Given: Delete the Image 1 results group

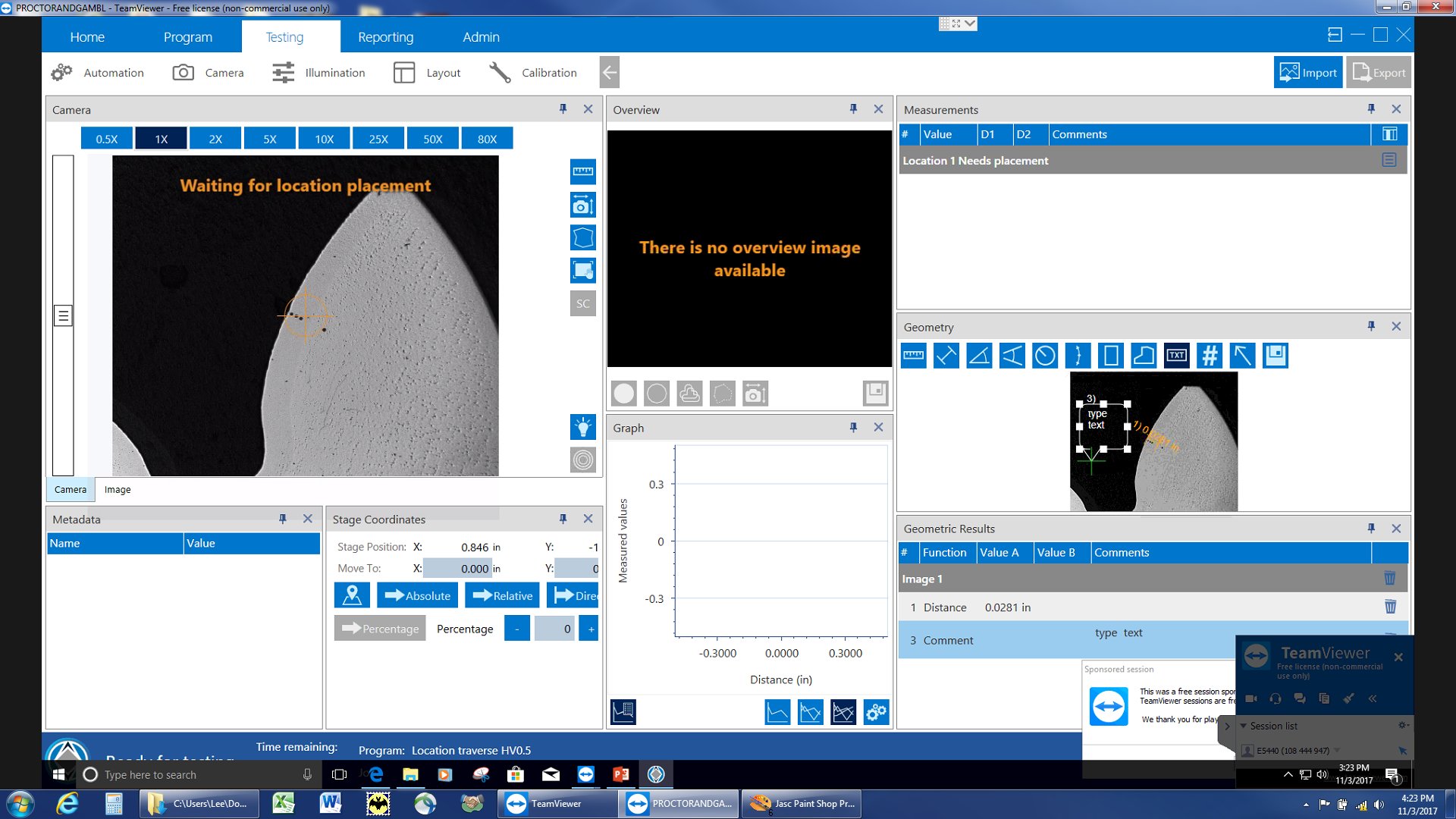Looking at the screenshot, I should click(x=1390, y=578).
